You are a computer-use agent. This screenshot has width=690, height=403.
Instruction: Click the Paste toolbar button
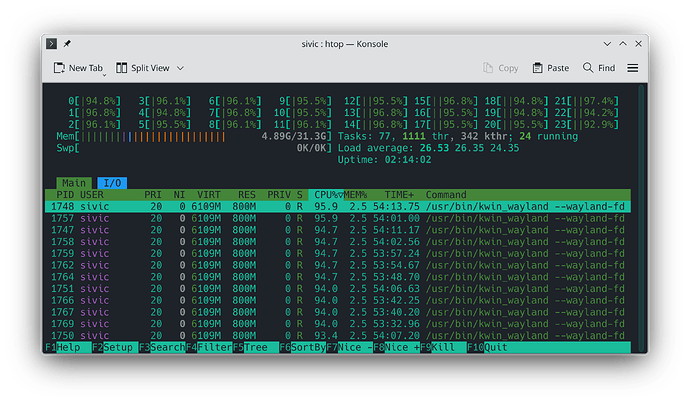point(551,68)
